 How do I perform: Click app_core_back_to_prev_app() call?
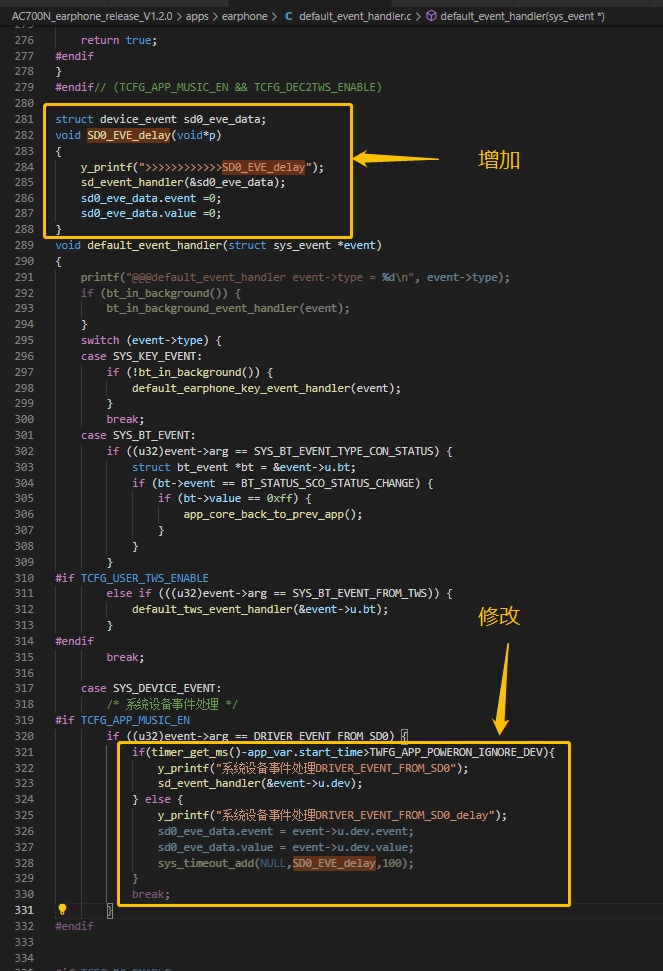(272, 514)
